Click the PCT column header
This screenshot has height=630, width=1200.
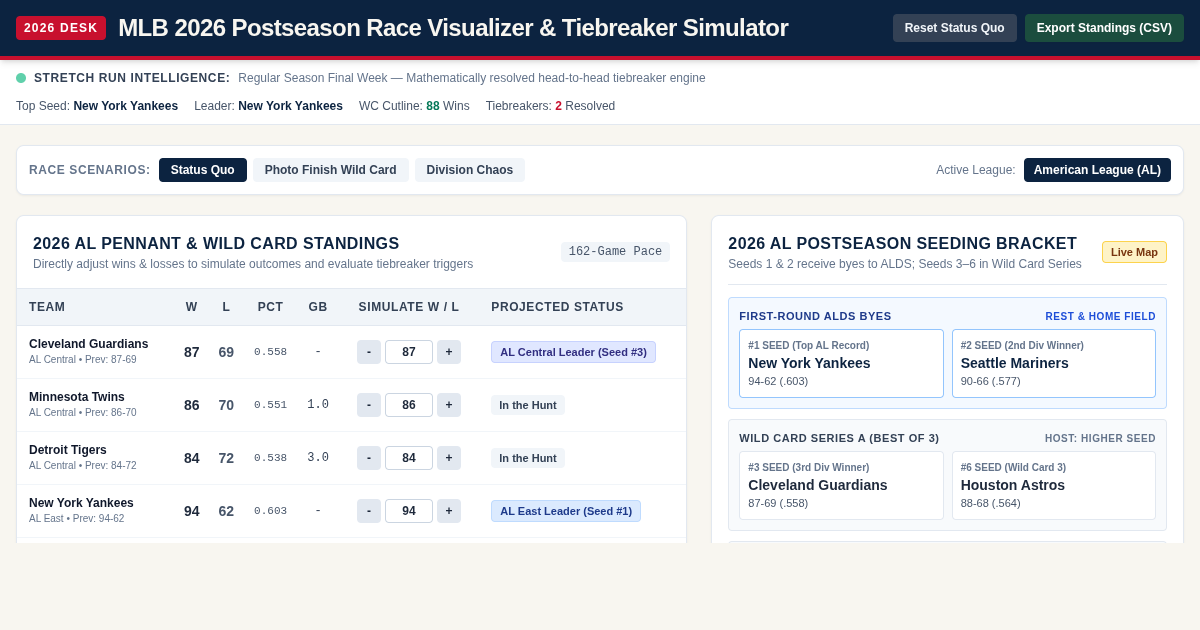tap(270, 307)
